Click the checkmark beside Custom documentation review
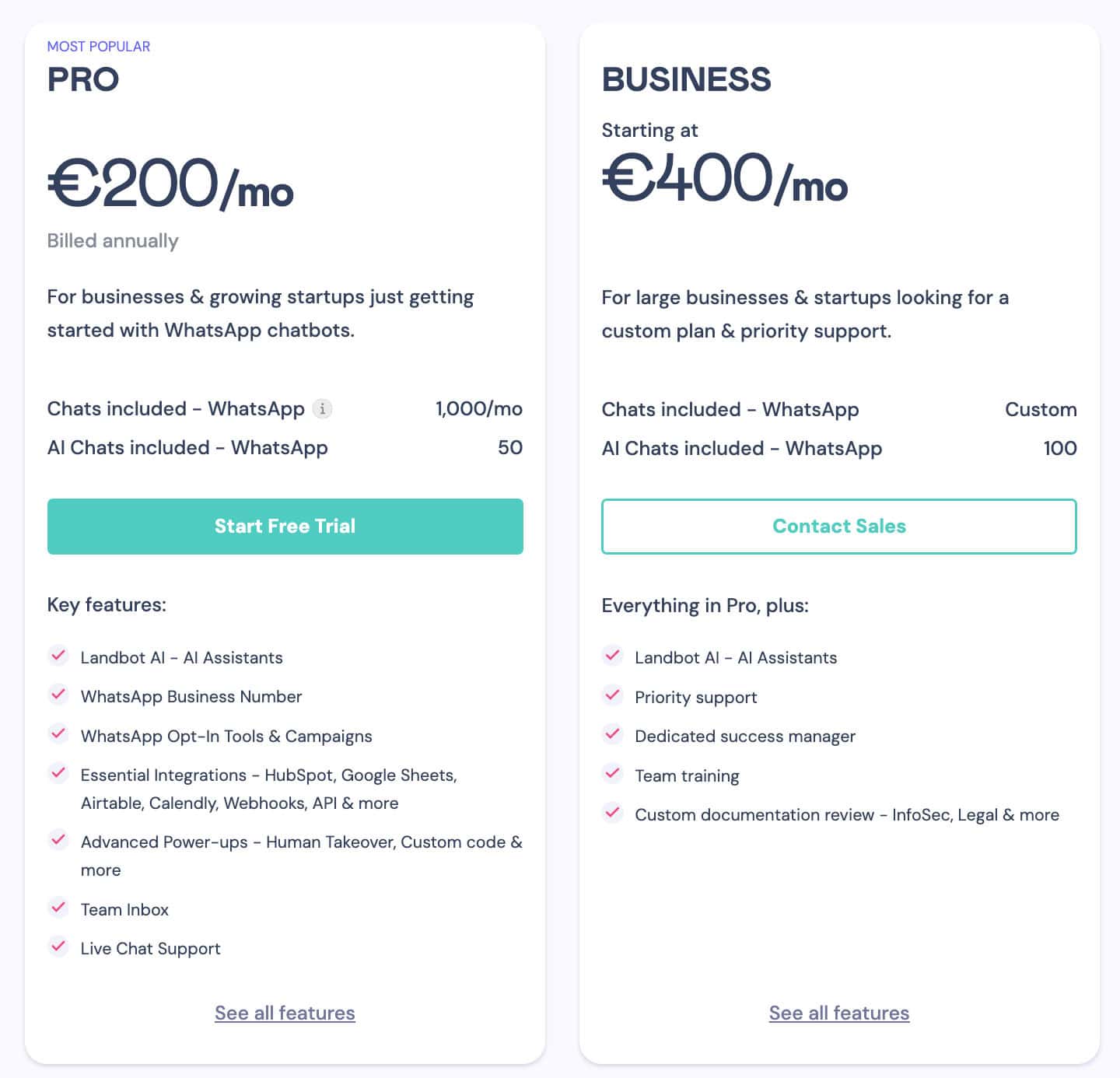Screen dimensions: 1120x1078 pos(614,813)
